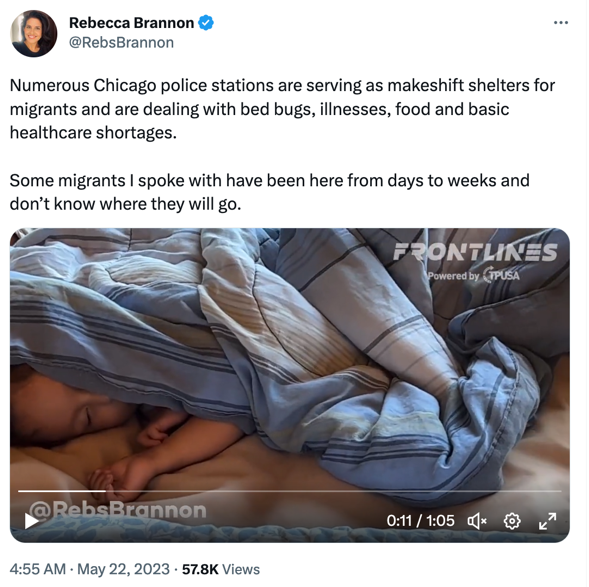Click the TPUSA logo in the video
This screenshot has height=587, width=589.
point(501,275)
